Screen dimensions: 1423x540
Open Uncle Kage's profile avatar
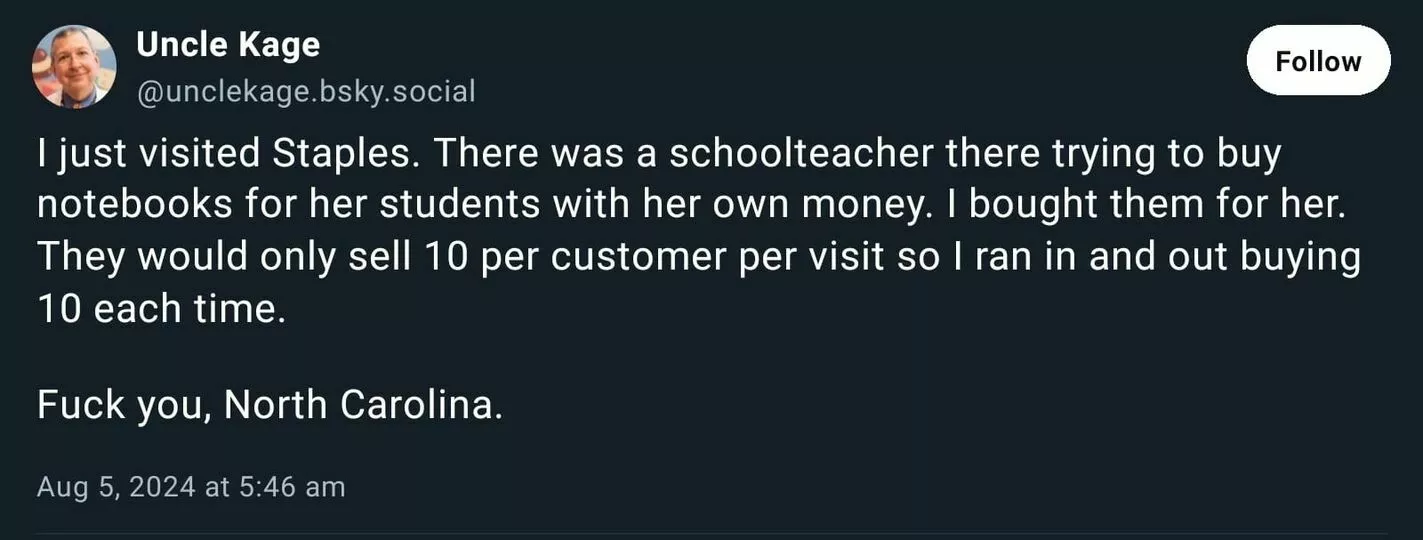tap(74, 67)
